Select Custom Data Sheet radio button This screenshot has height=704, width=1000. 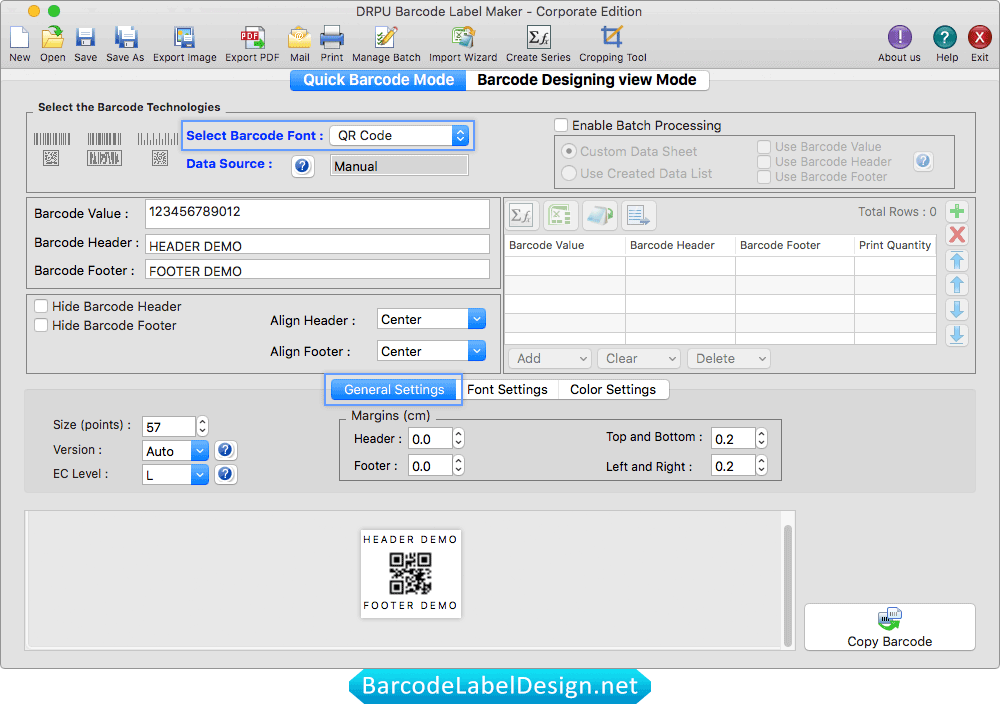pyautogui.click(x=569, y=152)
